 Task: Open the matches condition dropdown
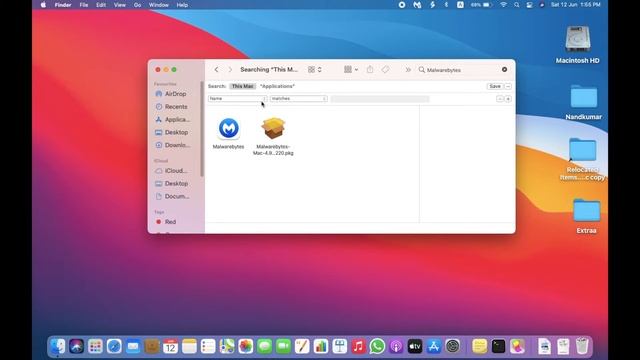point(299,99)
